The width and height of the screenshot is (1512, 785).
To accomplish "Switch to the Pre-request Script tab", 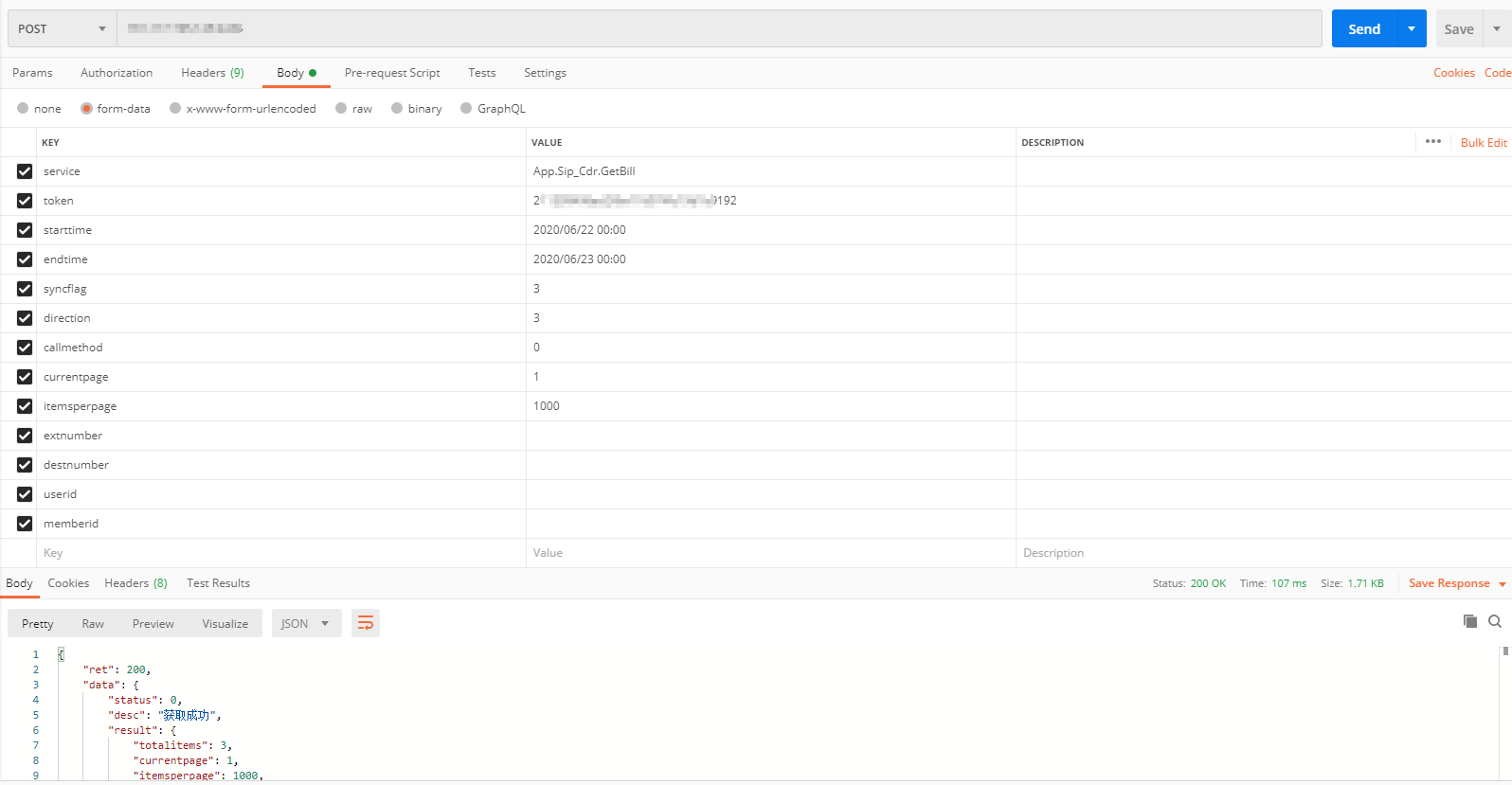I will pyautogui.click(x=392, y=73).
